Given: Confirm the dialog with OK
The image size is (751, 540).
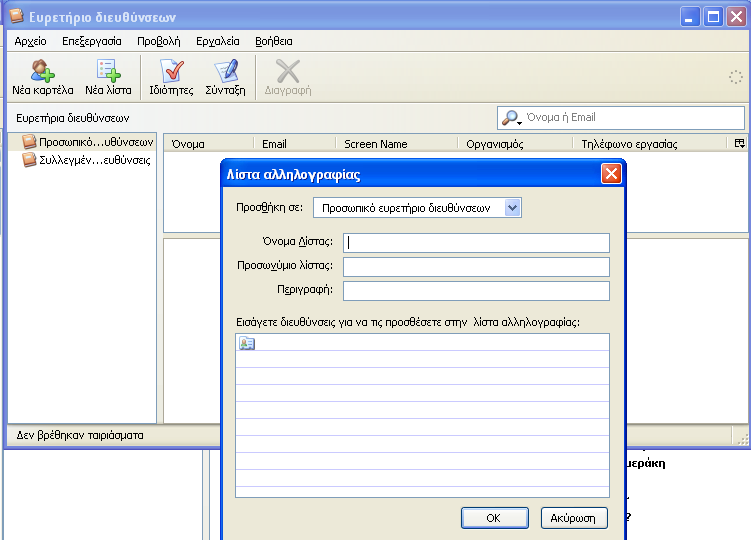Looking at the screenshot, I should coord(495,518).
